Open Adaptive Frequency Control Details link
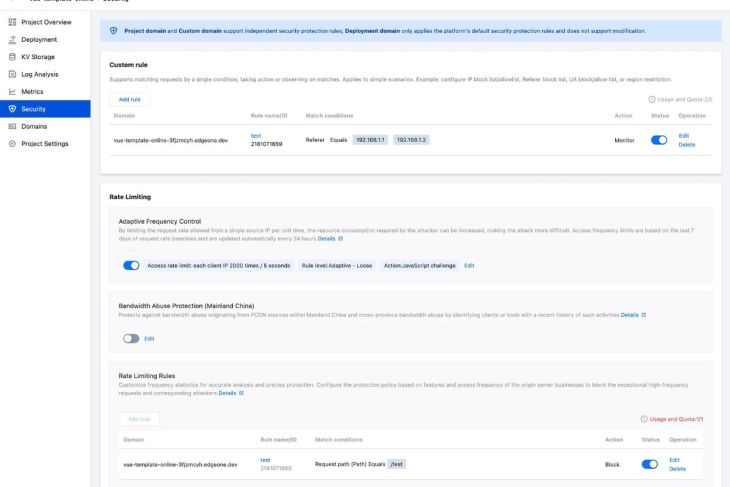 click(x=330, y=240)
